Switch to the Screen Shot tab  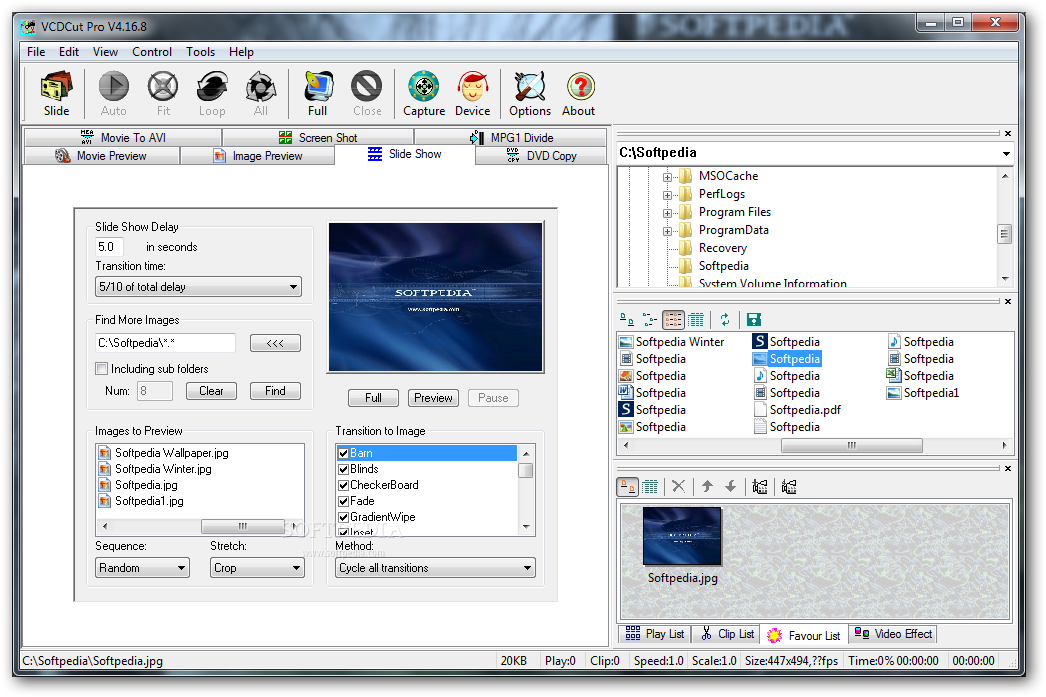[318, 137]
